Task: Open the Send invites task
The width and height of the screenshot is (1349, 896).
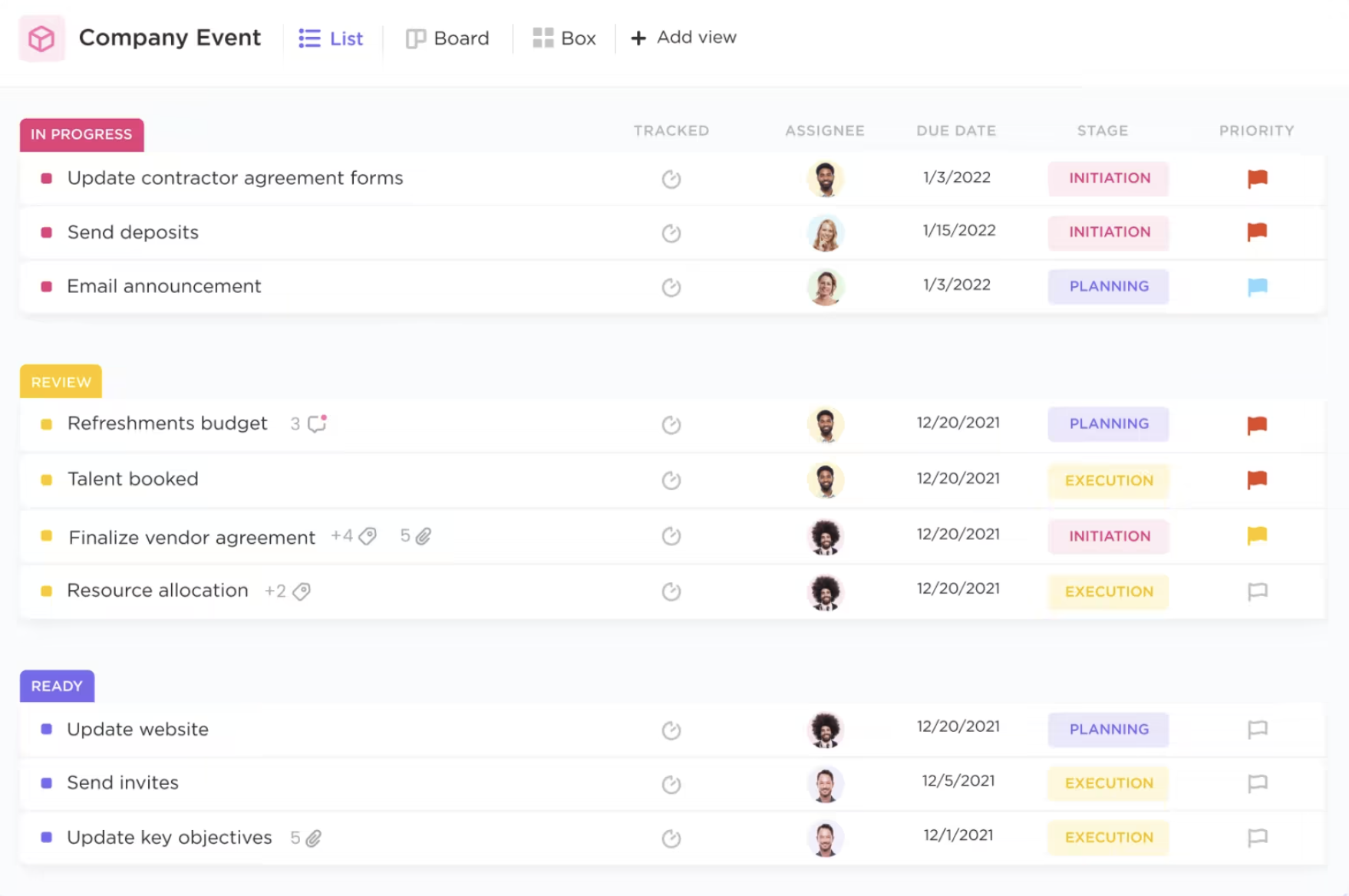Action: [121, 783]
